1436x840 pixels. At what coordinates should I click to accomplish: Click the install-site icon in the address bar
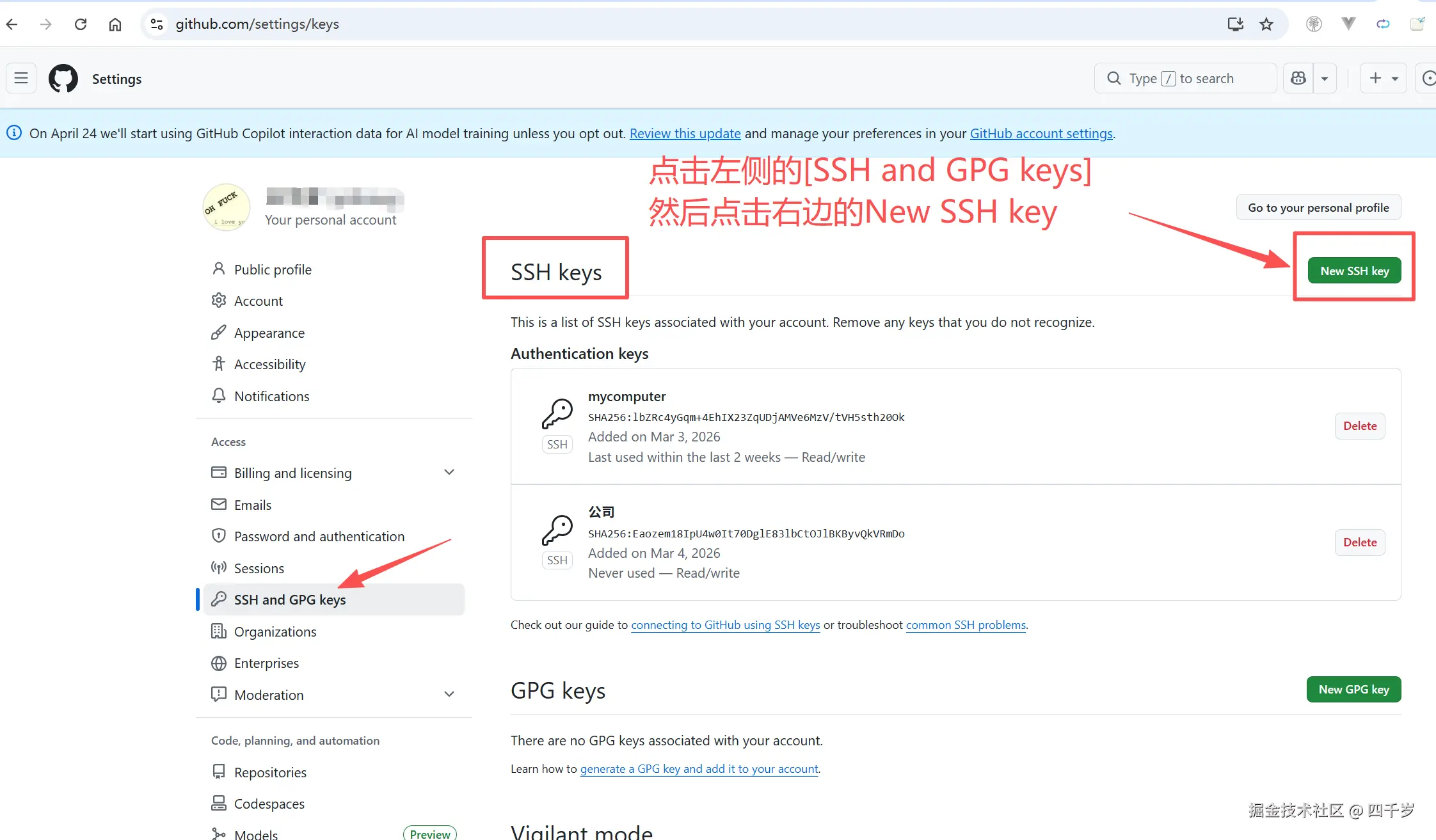click(1235, 24)
